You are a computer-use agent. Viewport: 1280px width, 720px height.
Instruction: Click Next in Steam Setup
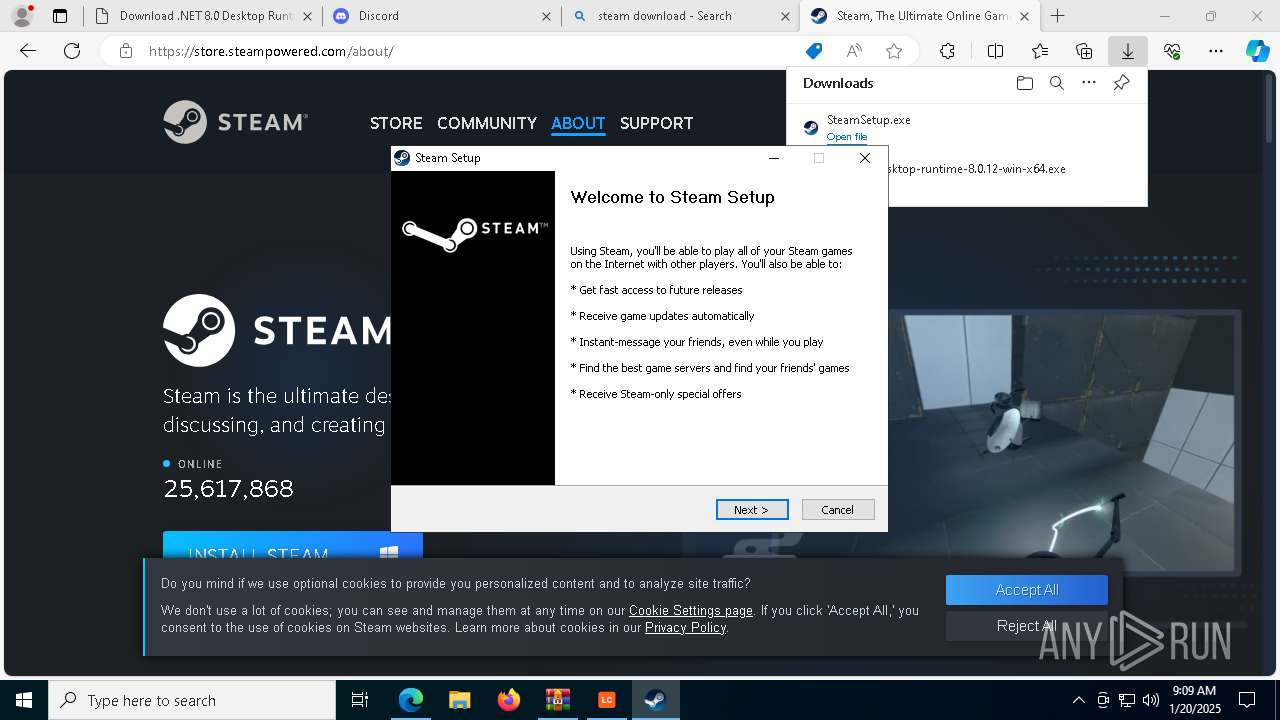(x=752, y=510)
